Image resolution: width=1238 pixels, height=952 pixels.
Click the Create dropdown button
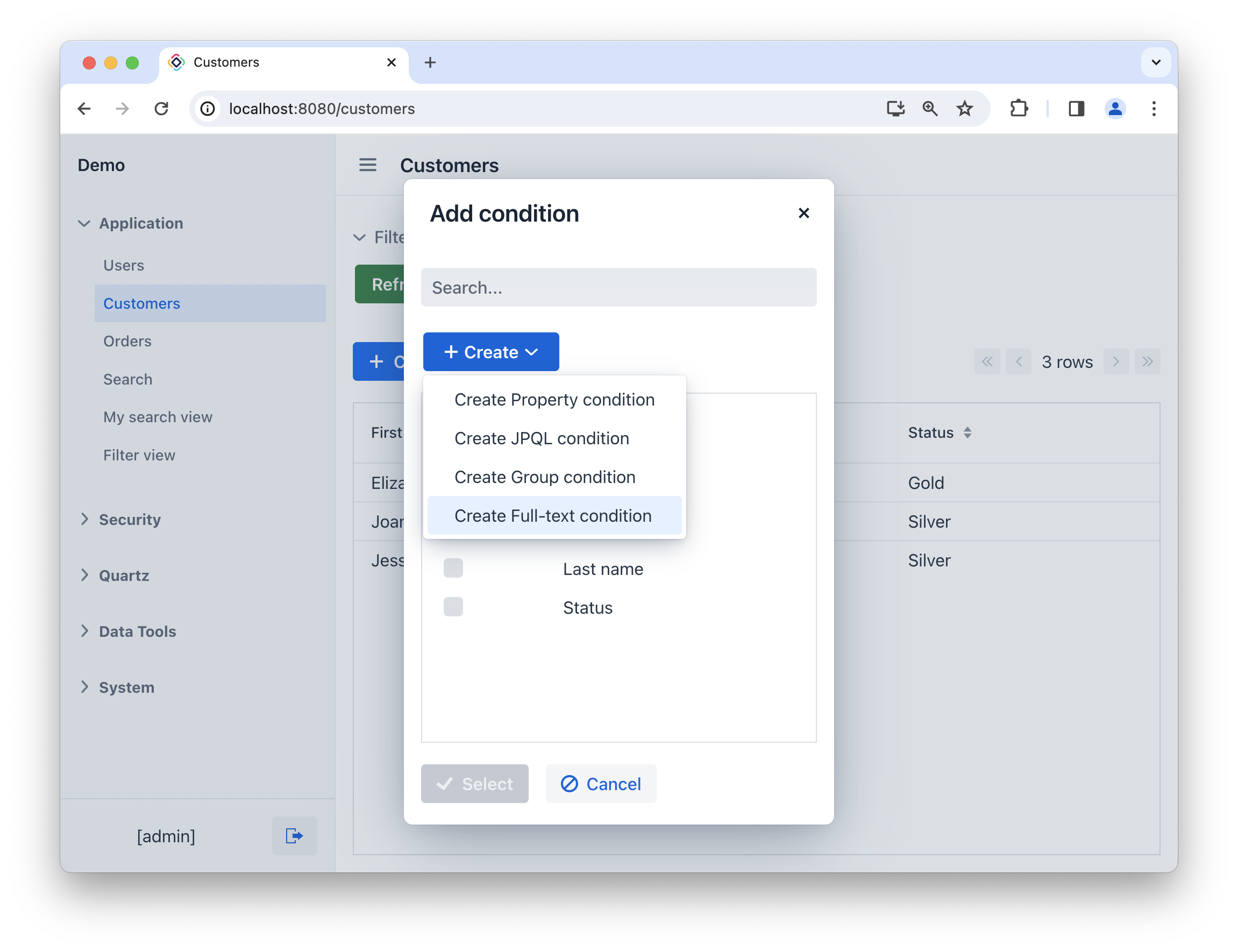click(x=490, y=352)
